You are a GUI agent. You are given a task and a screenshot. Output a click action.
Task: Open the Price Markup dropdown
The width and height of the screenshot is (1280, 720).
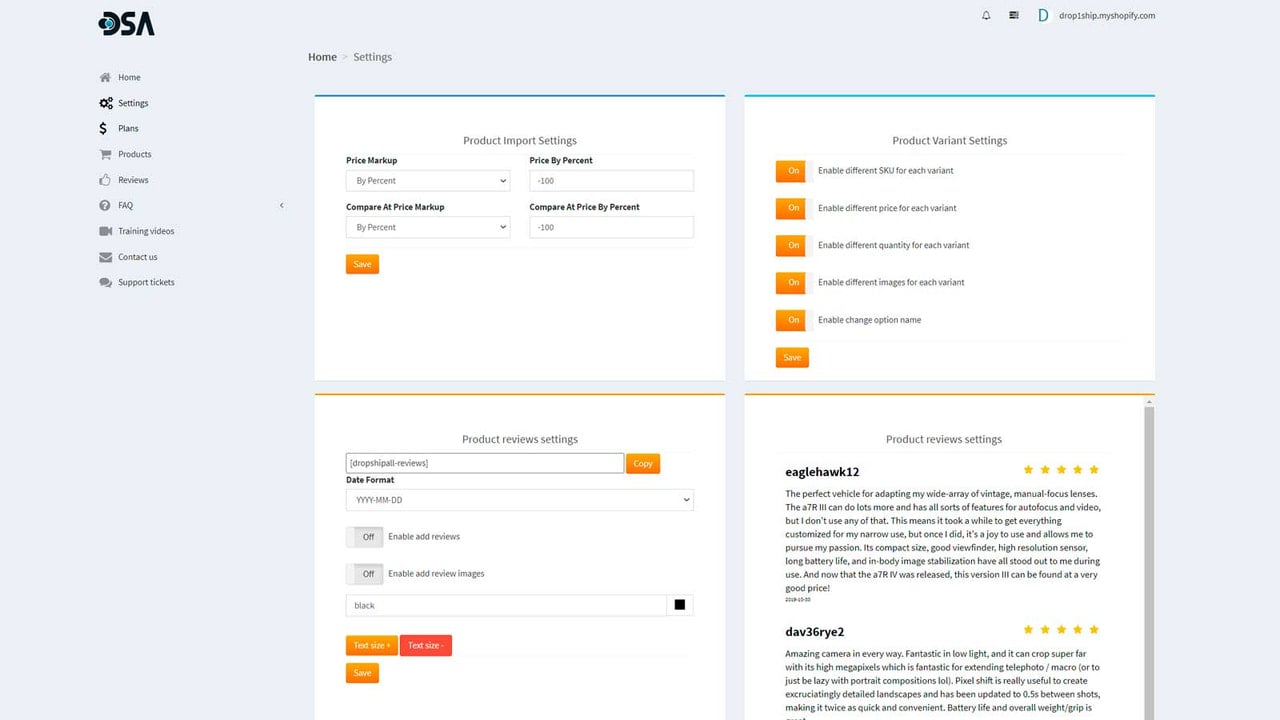click(x=428, y=181)
